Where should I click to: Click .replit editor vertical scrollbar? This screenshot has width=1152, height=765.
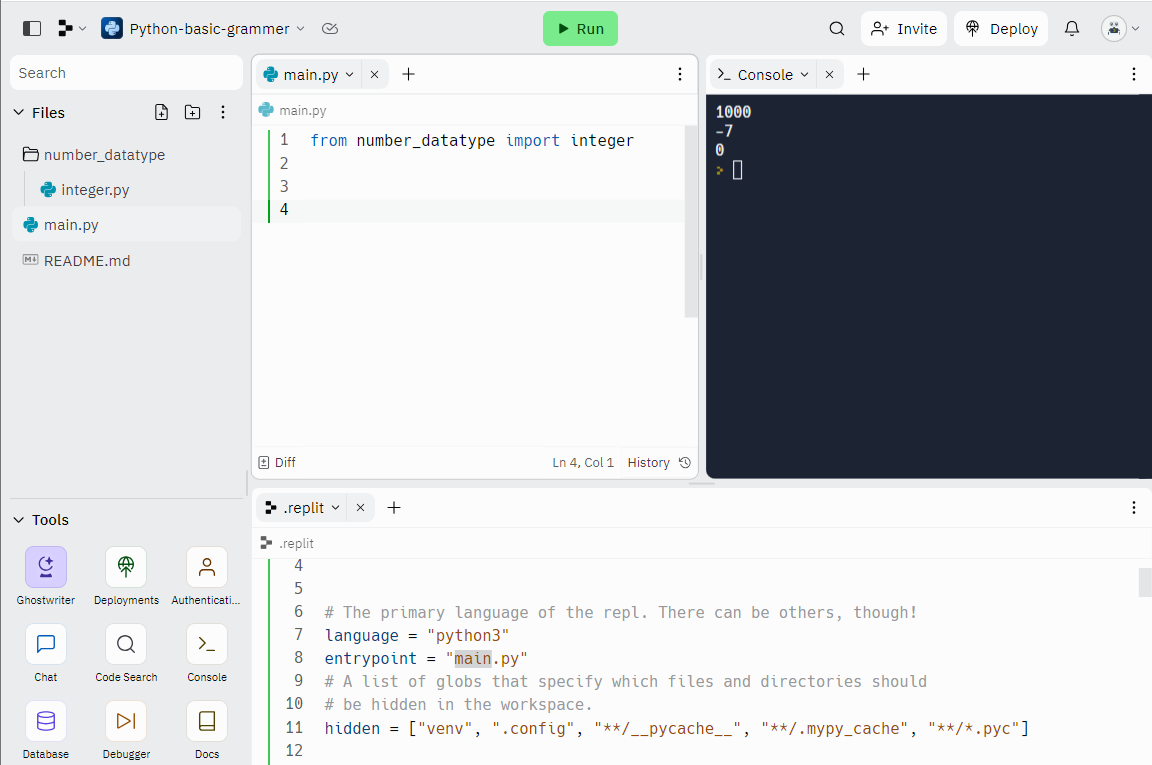click(x=1145, y=582)
